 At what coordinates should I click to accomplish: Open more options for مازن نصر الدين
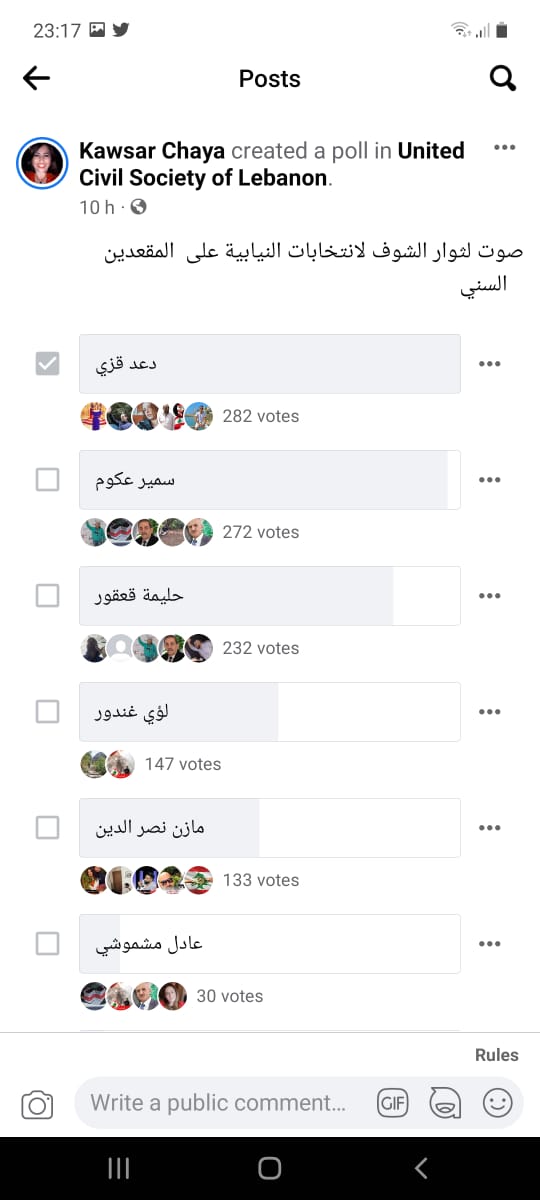pyautogui.click(x=489, y=828)
